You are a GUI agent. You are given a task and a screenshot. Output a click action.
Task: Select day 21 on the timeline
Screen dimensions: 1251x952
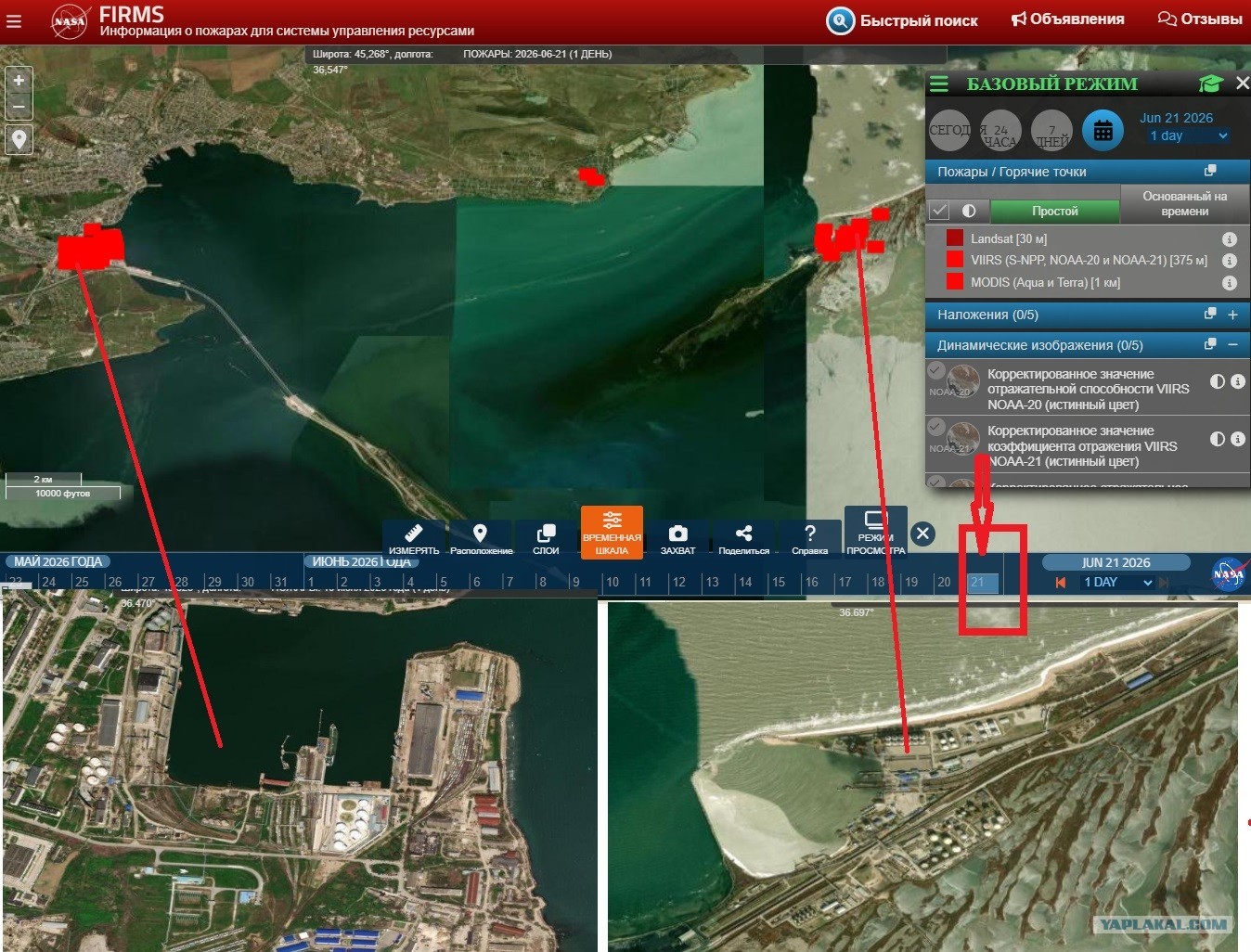(982, 583)
